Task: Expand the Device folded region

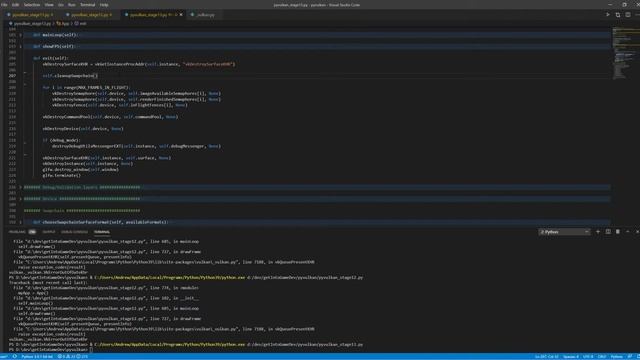Action: coord(21,199)
